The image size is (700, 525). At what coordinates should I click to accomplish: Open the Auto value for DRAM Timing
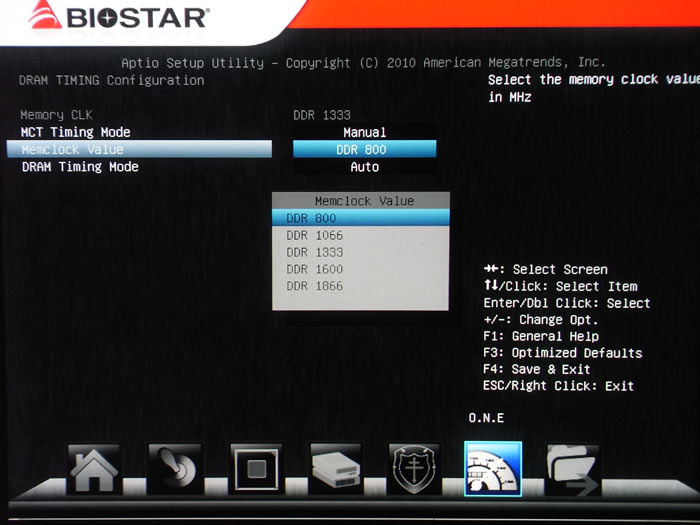click(x=365, y=167)
